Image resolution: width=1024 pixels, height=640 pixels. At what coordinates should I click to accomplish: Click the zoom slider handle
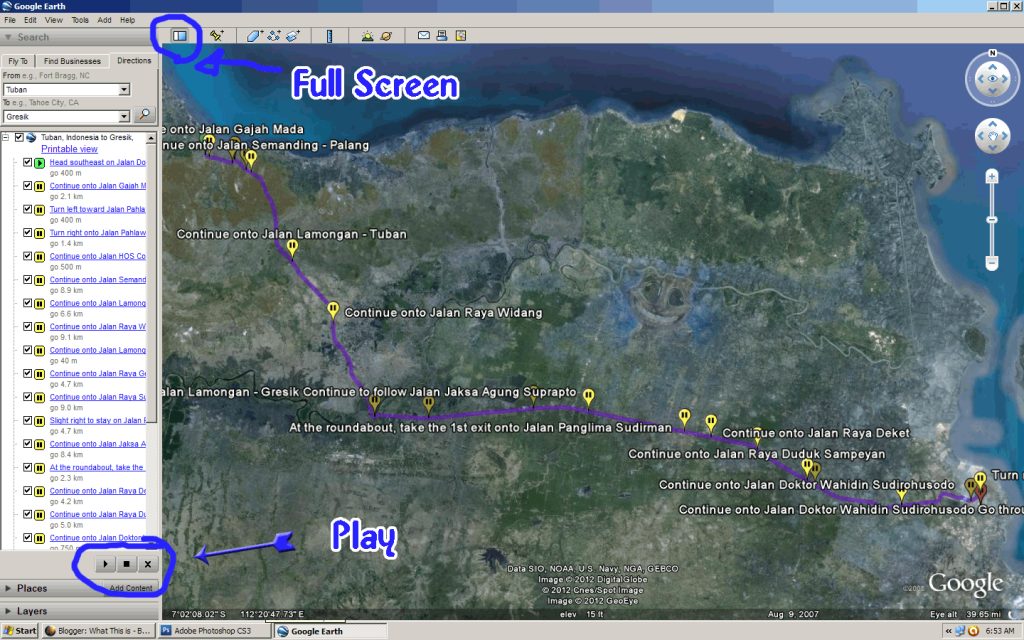coord(991,219)
